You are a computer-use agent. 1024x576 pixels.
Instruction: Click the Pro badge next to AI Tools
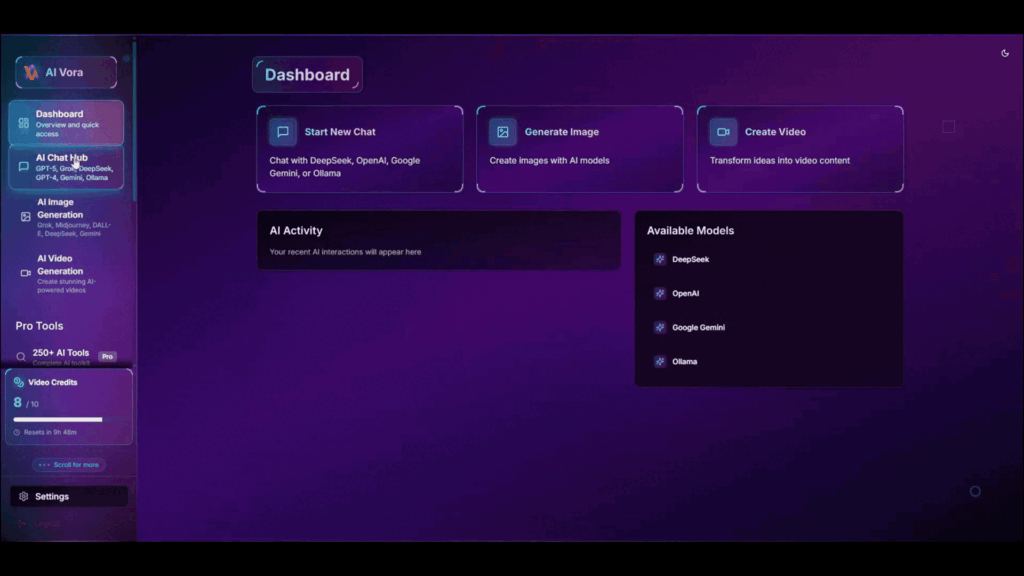tap(107, 356)
